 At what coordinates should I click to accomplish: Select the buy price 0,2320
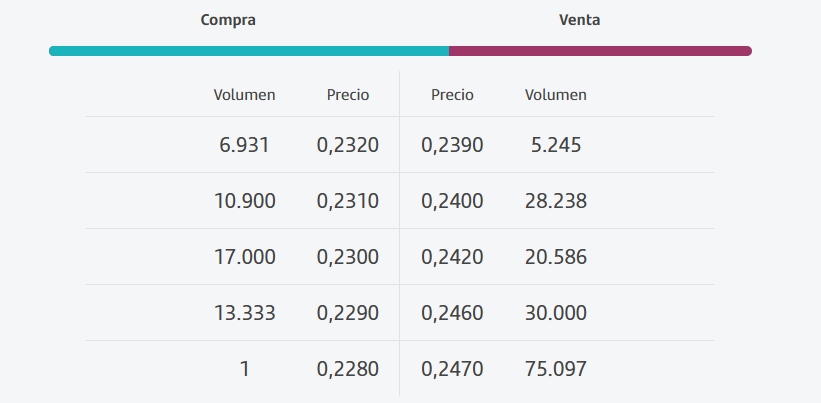click(348, 145)
